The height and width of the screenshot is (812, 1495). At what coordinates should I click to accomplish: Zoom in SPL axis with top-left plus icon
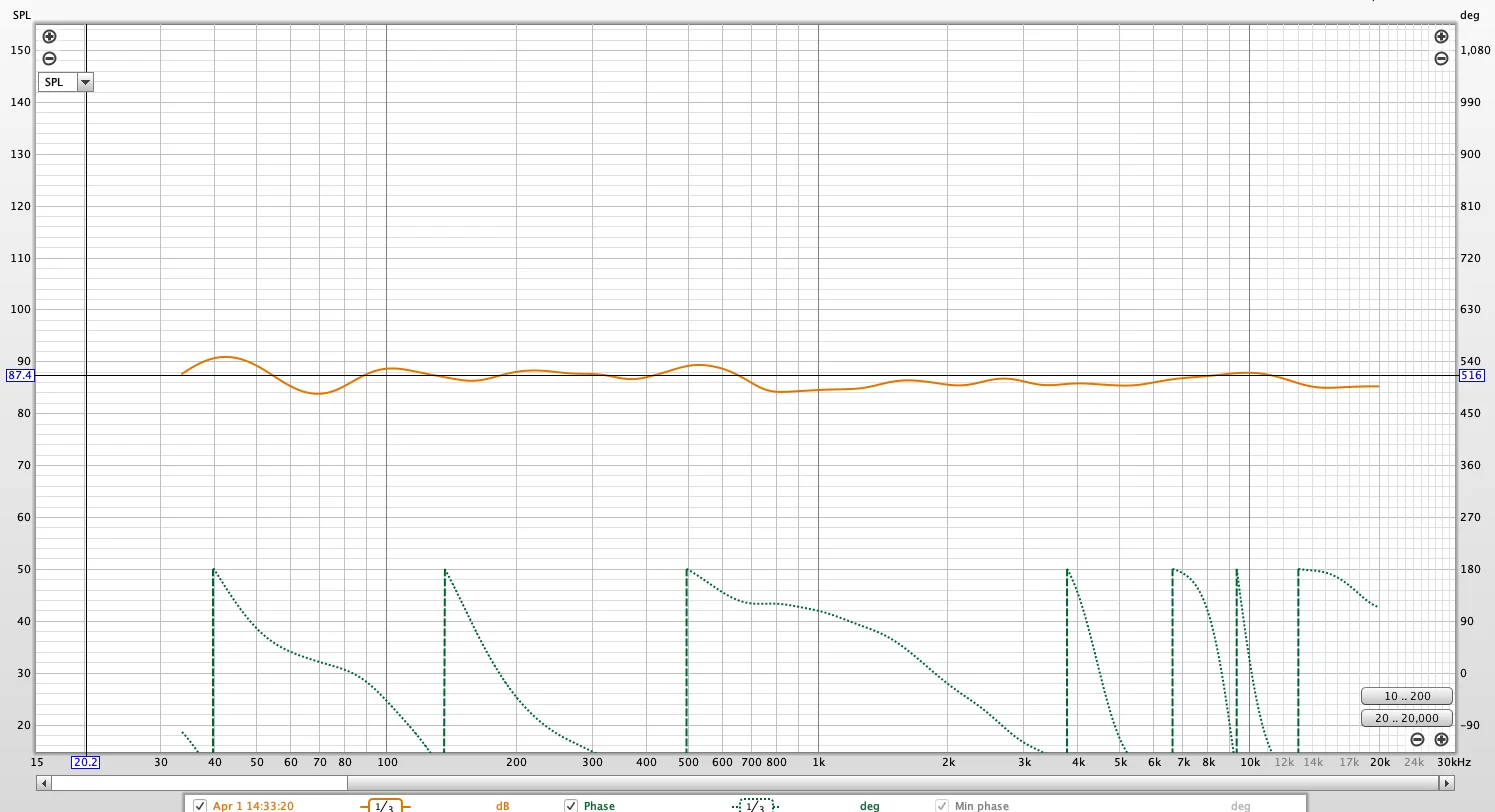pyautogui.click(x=49, y=37)
